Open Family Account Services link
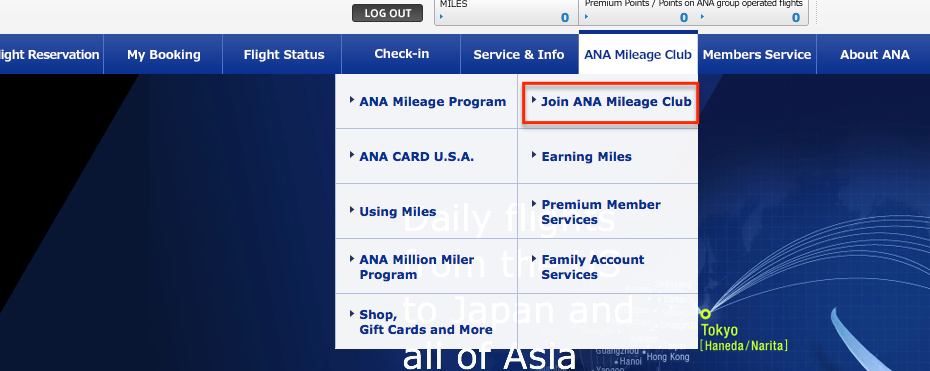 point(592,267)
